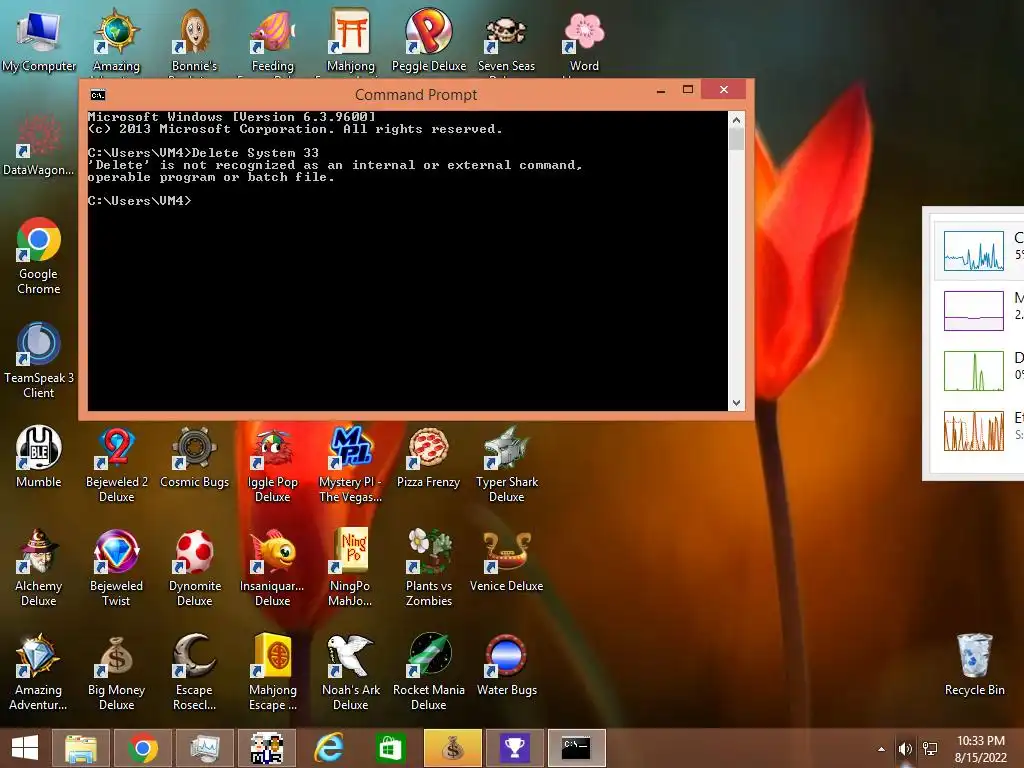Open the Mystery PI taskbar item

click(x=267, y=748)
